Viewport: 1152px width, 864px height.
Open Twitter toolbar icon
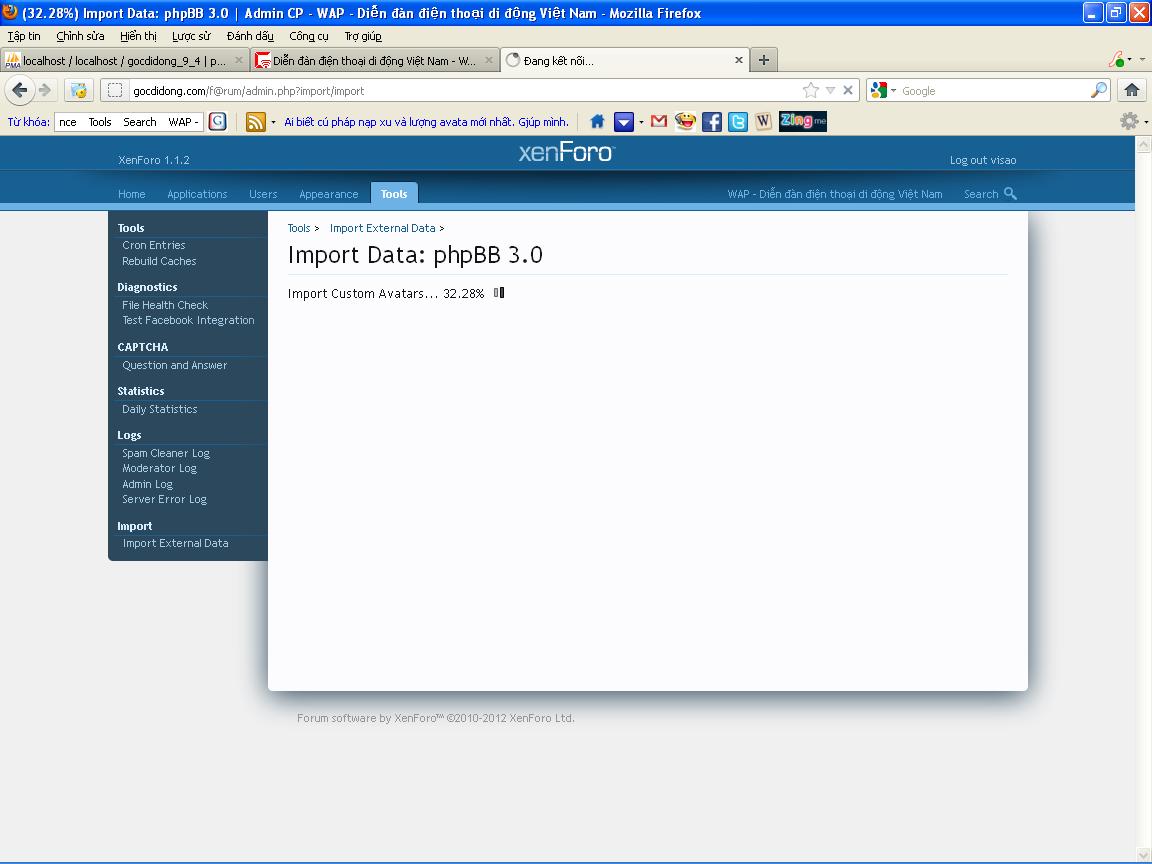coord(738,121)
